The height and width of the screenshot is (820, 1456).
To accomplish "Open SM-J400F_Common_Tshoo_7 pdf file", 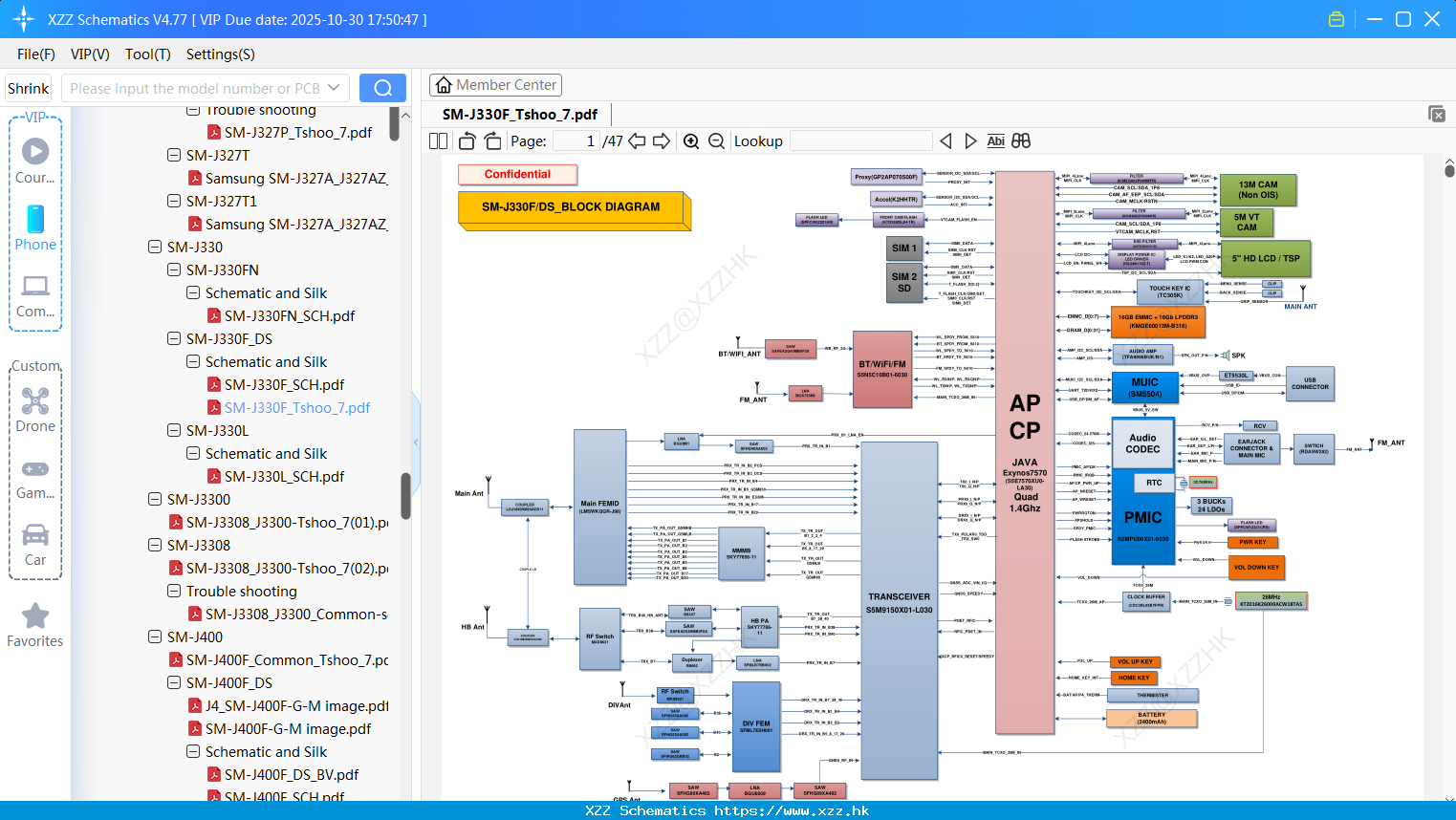I will tap(287, 659).
